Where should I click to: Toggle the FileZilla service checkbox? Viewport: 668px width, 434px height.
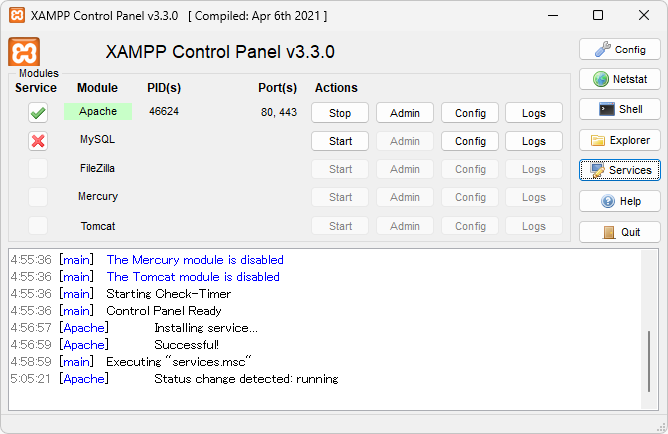38,169
